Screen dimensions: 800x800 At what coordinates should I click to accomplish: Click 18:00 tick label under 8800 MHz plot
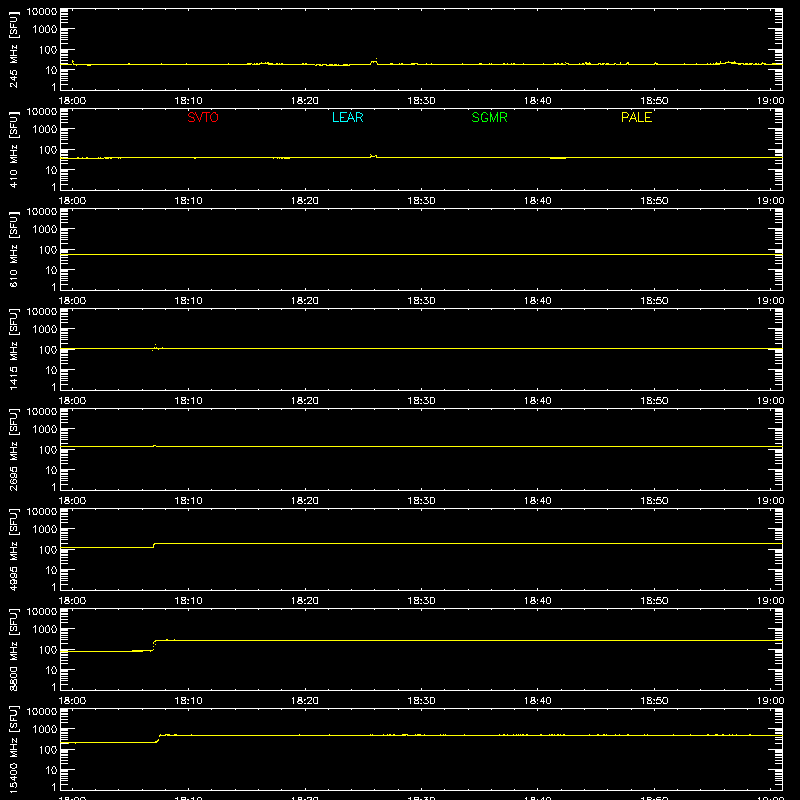coord(72,701)
